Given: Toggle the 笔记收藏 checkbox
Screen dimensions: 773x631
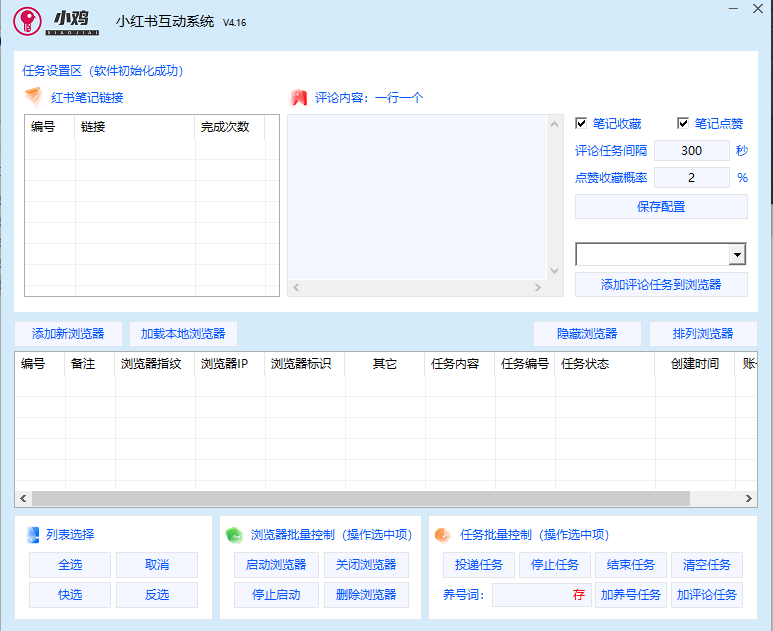Looking at the screenshot, I should (x=581, y=123).
